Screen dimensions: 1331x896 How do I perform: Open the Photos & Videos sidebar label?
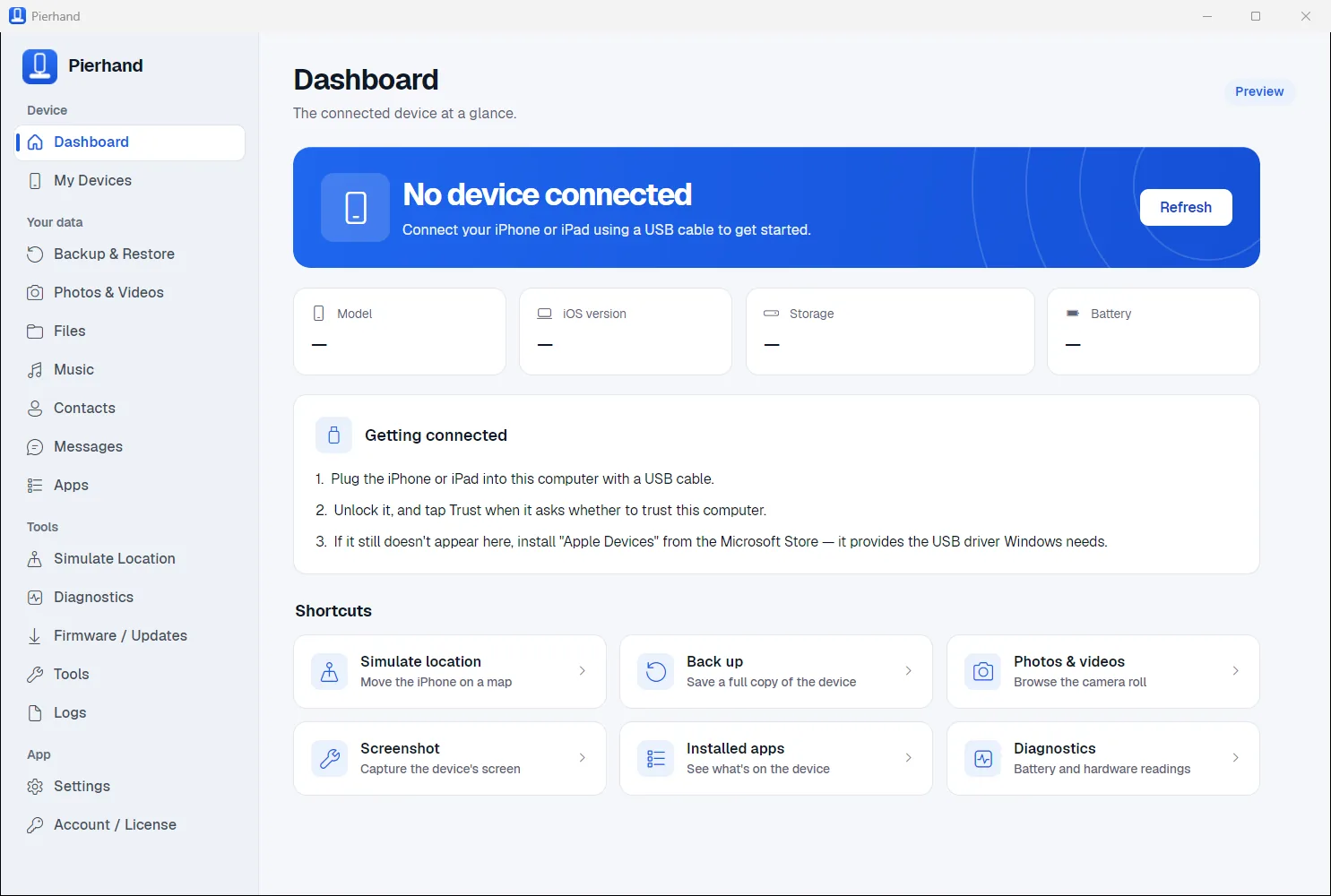point(108,293)
